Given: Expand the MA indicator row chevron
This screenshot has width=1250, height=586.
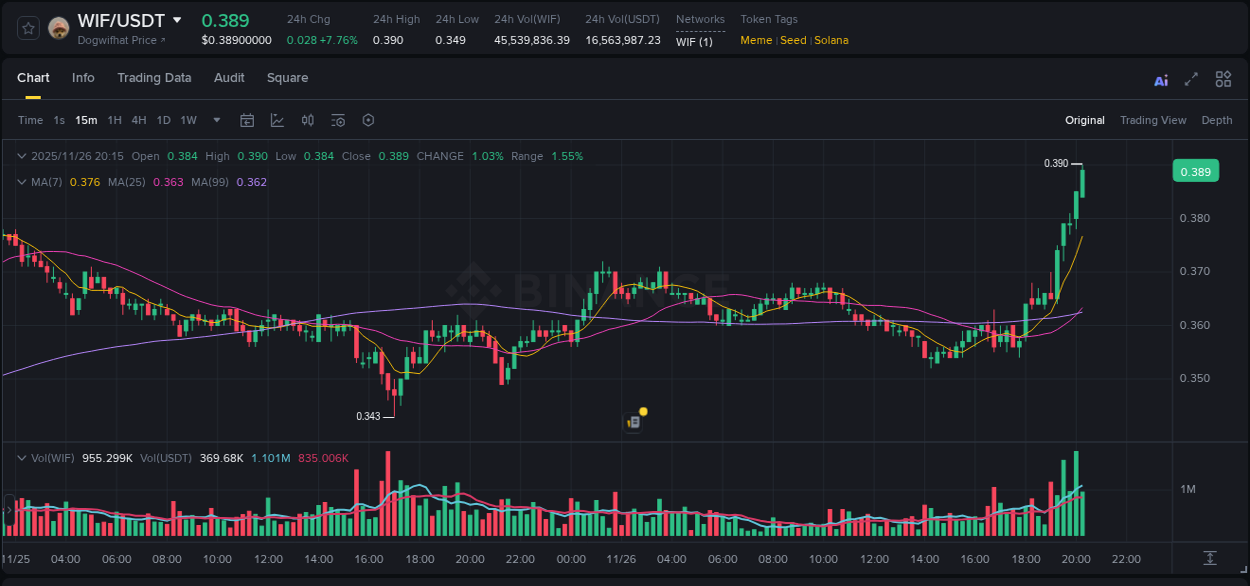Looking at the screenshot, I should click(x=20, y=182).
